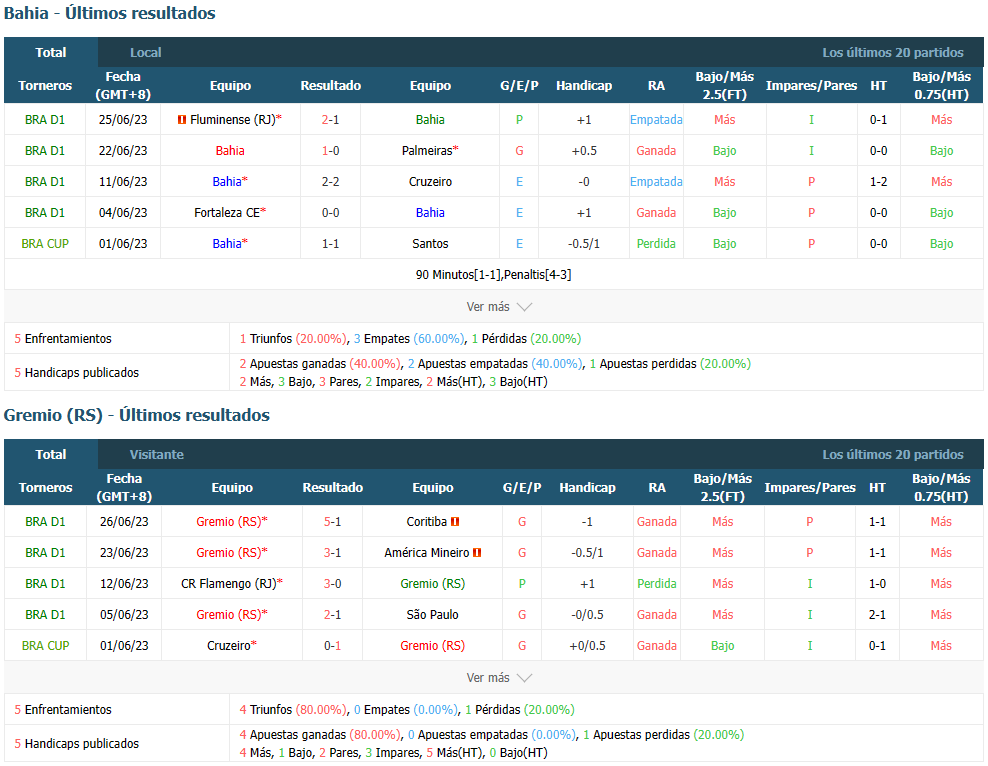Expand Ver más under Gremio (RS) results
This screenshot has height=766, width=988.
(x=498, y=678)
